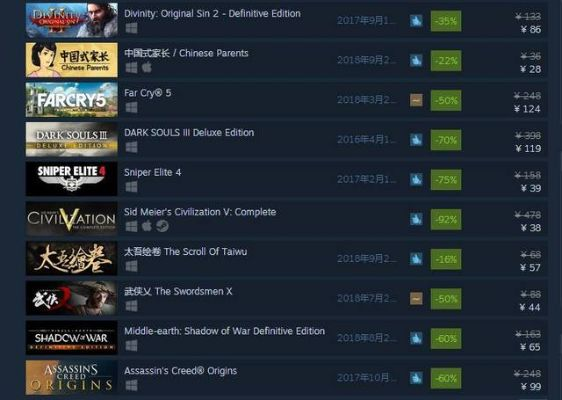Click the Far Cry 5 cover thumbnail
Screen dimensions: 562x400
click(72, 100)
